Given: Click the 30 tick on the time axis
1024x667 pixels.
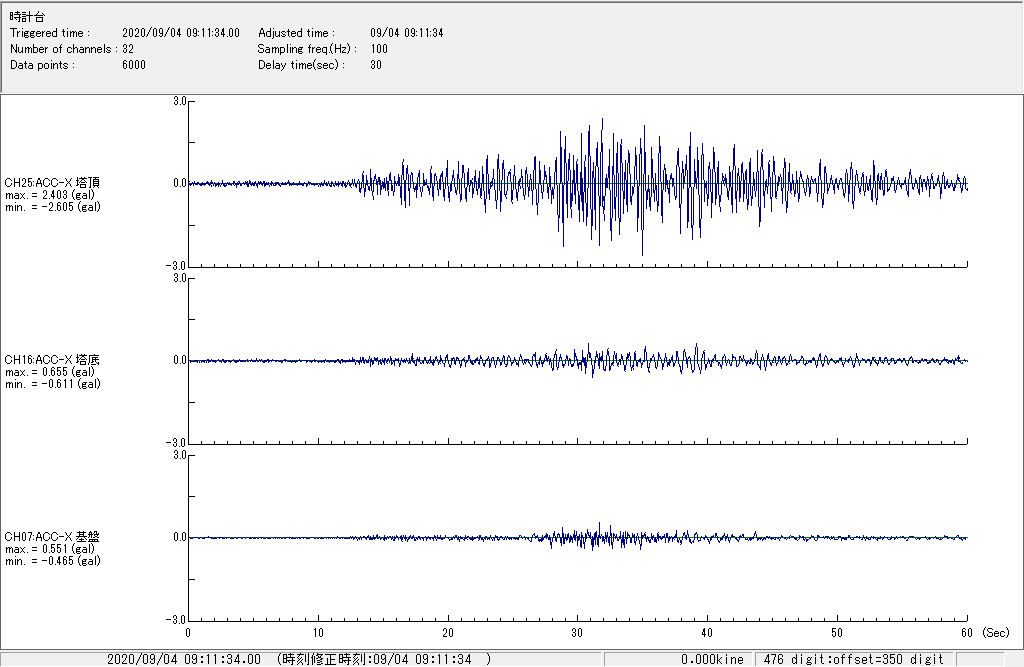Looking at the screenshot, I should 577,633.
